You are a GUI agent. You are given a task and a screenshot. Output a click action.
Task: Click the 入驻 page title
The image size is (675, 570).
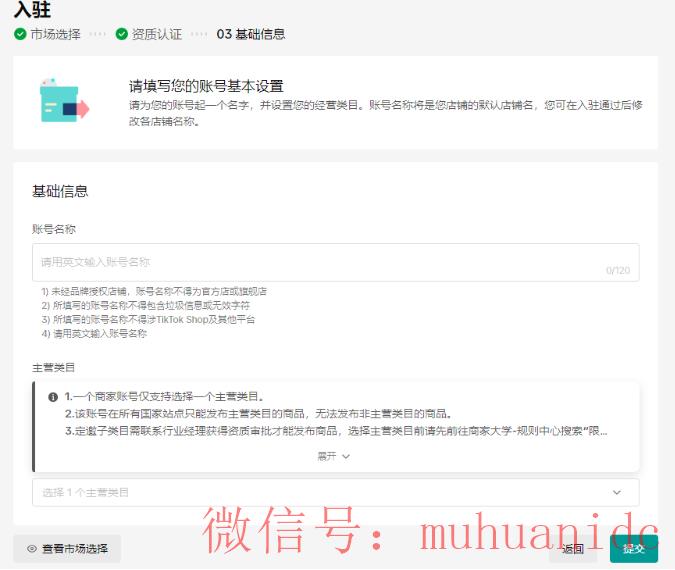click(x=32, y=9)
